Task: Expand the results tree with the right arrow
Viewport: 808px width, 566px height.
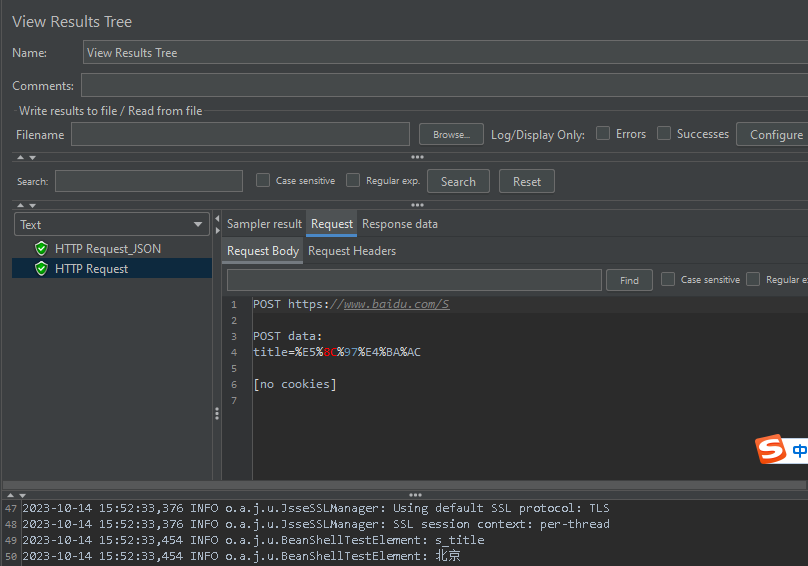Action: 217,230
